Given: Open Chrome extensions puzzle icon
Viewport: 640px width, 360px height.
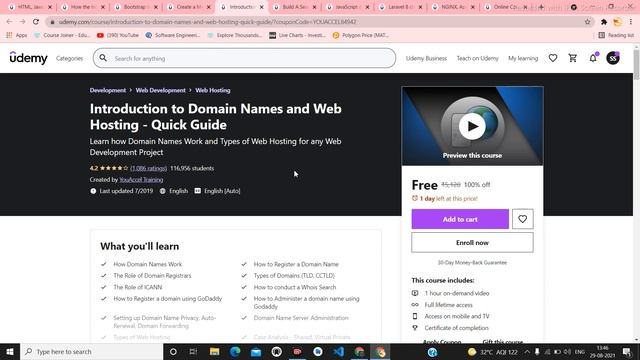Looking at the screenshot, I should click(x=604, y=22).
